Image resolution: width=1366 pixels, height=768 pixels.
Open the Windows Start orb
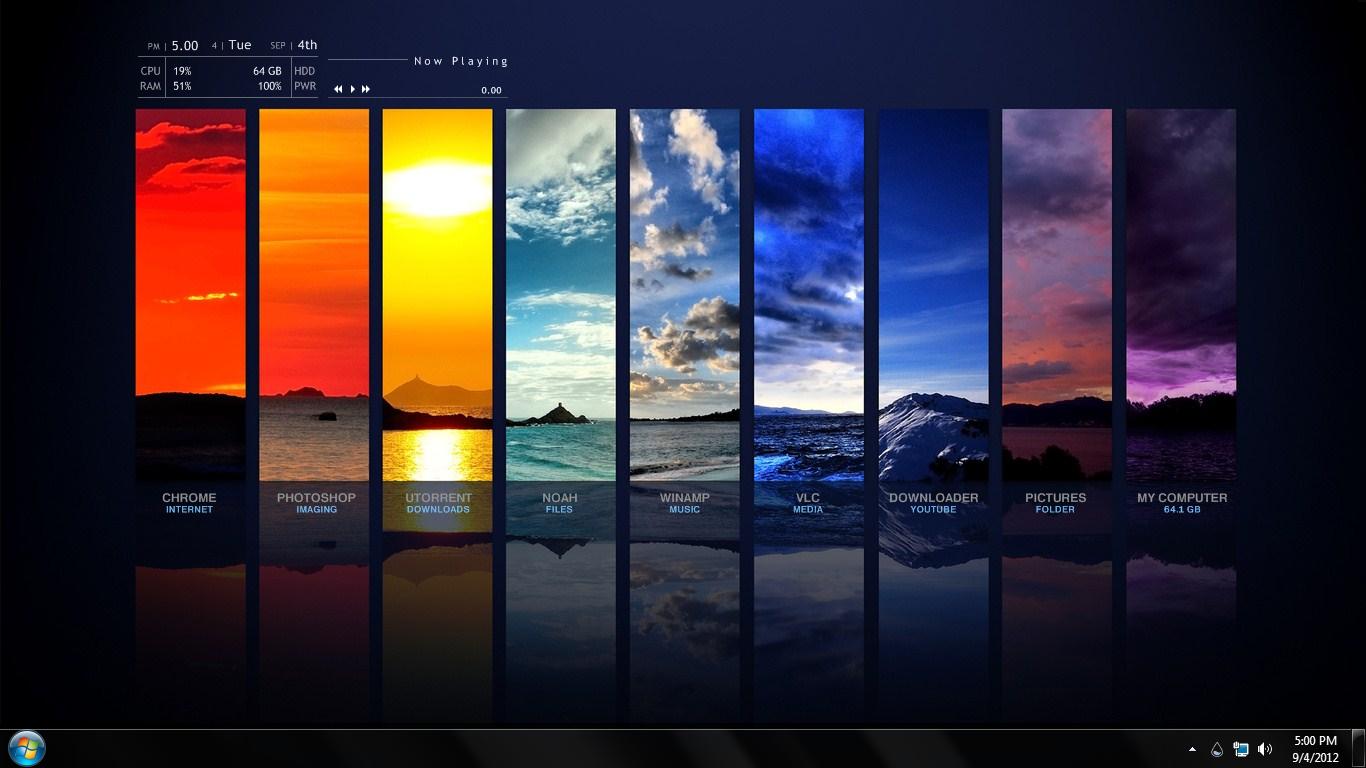(27, 748)
